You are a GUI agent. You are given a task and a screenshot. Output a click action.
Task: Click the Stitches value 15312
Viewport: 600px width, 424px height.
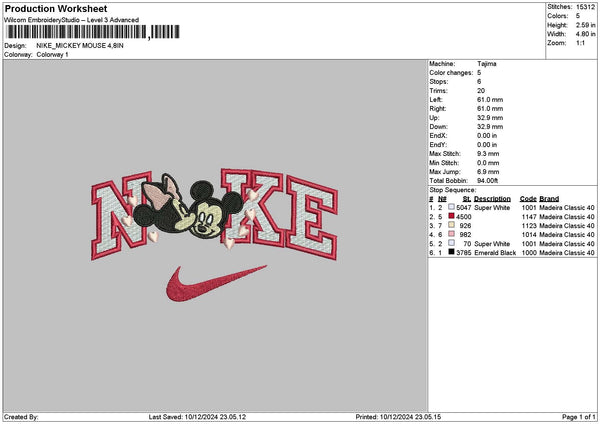[x=585, y=7]
